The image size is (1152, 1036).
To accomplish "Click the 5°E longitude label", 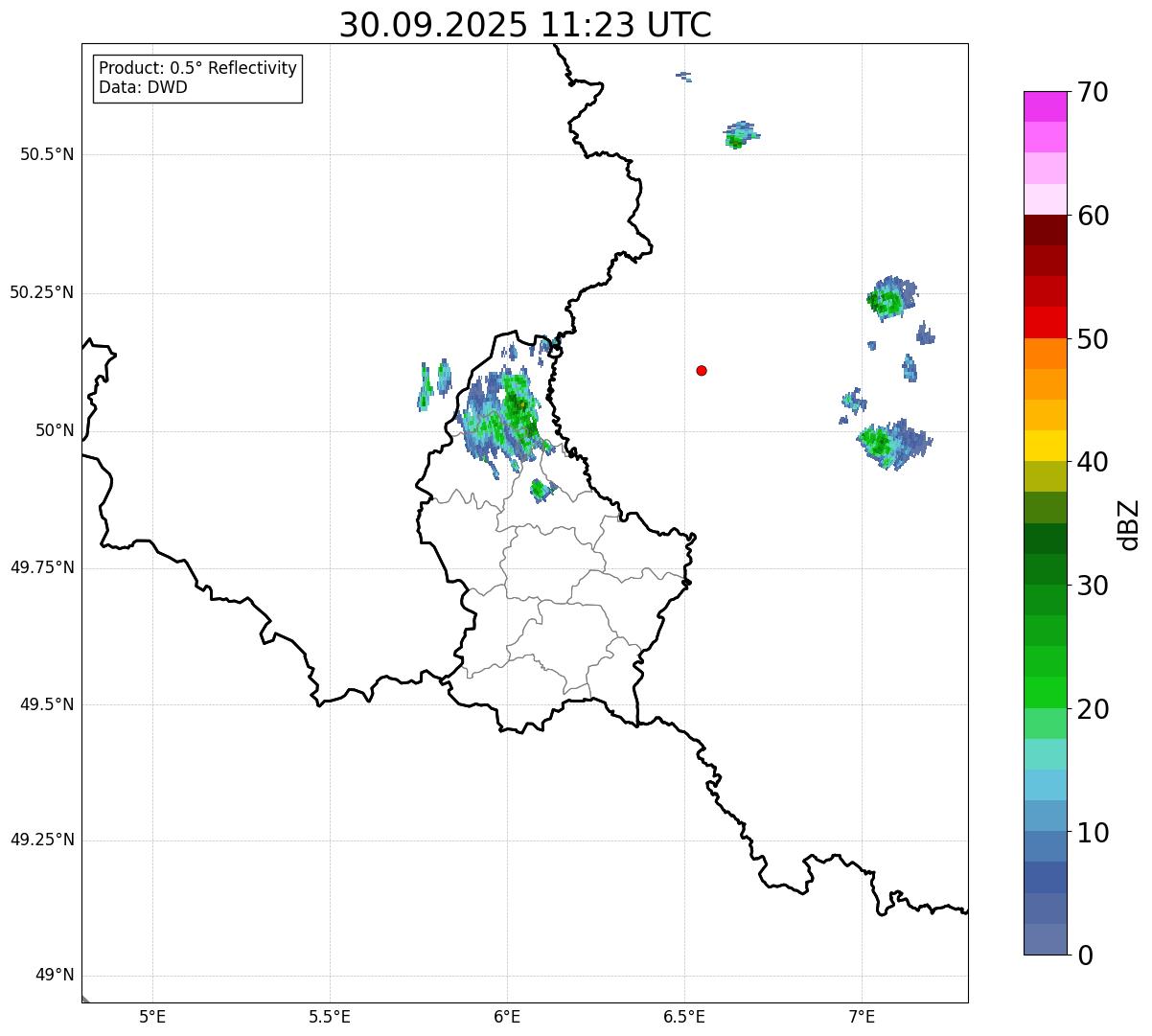I will coord(152,1018).
